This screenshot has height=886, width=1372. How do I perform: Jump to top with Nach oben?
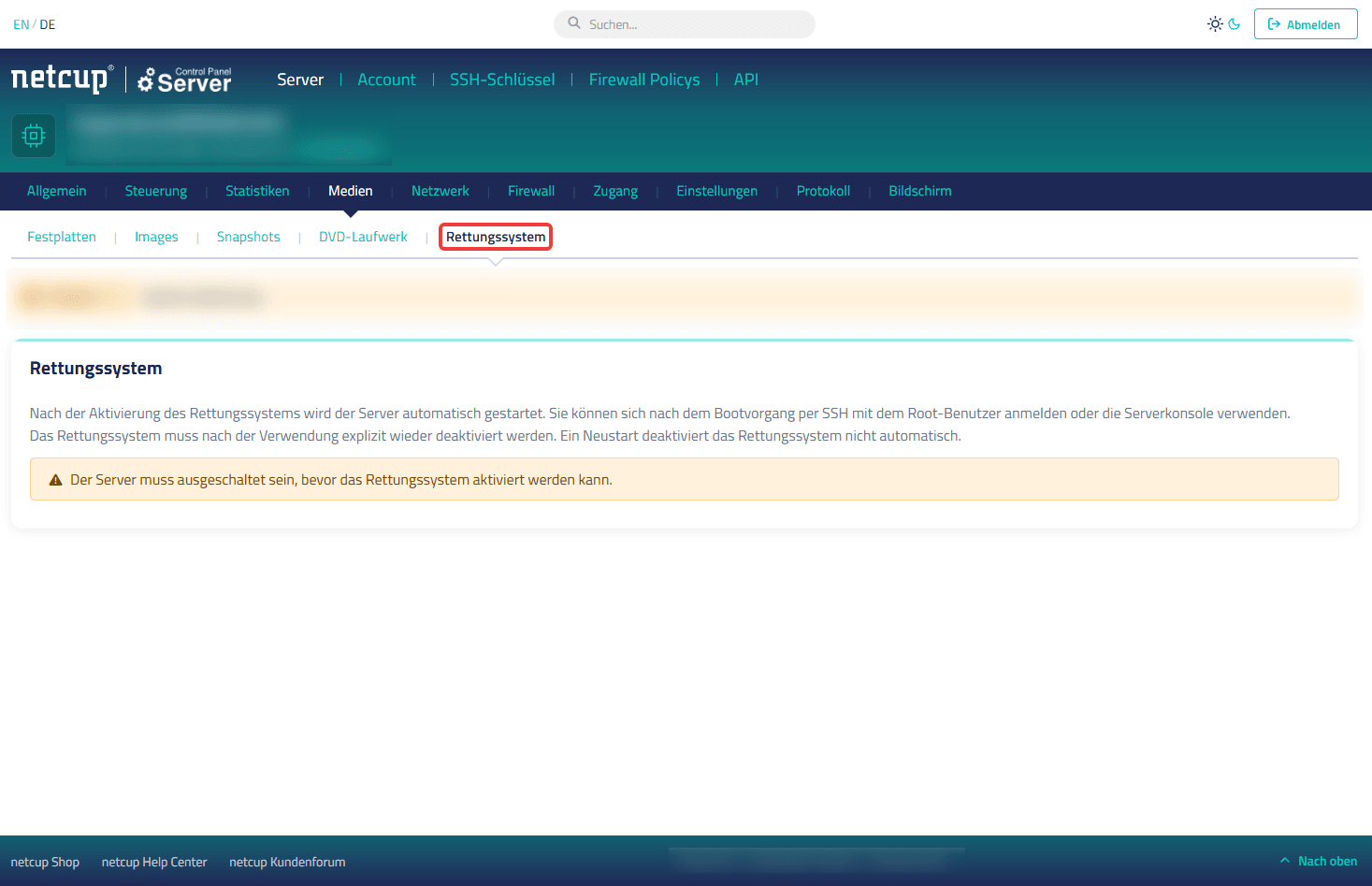1319,861
